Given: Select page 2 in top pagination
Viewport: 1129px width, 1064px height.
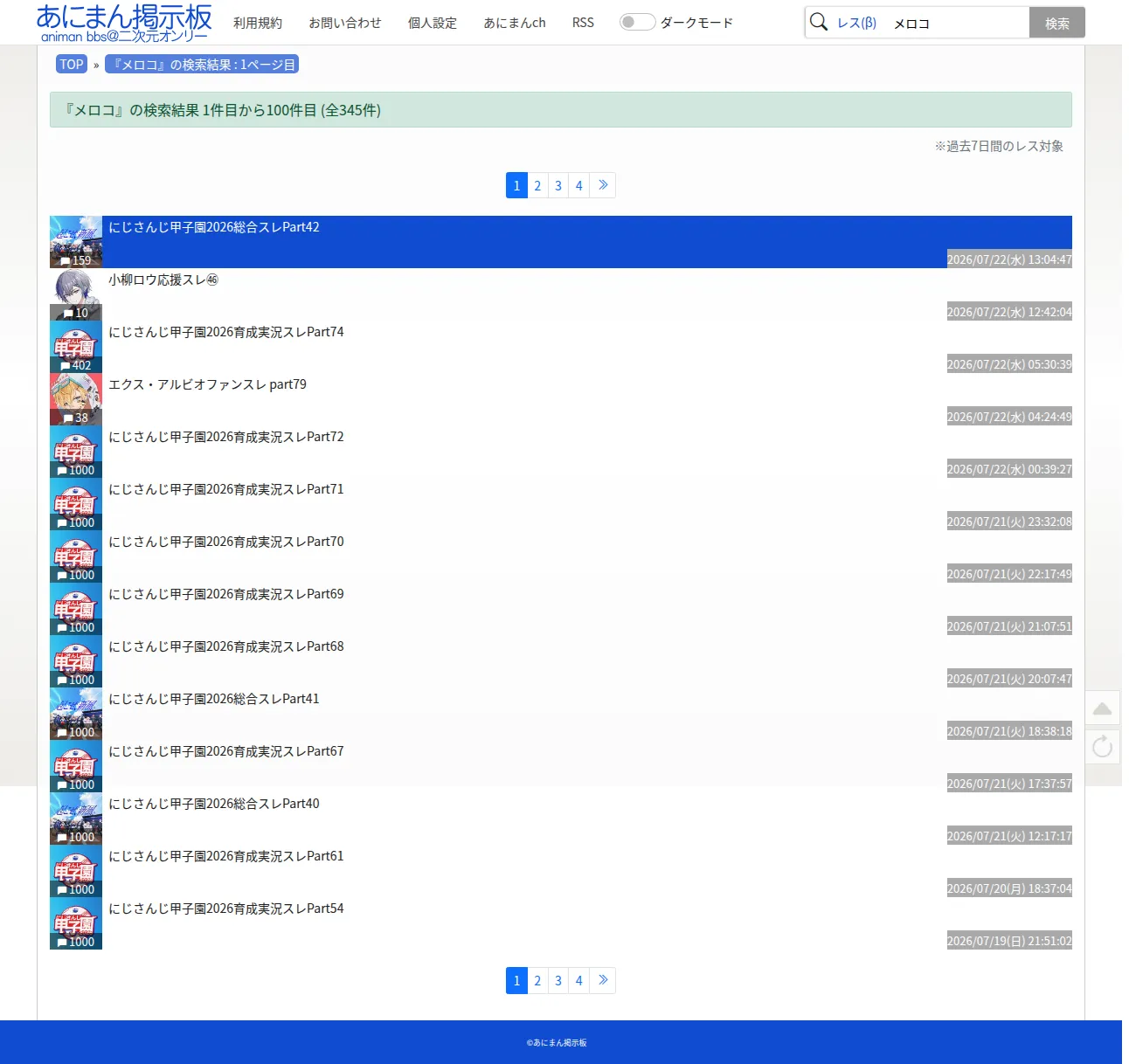Looking at the screenshot, I should tap(537, 185).
